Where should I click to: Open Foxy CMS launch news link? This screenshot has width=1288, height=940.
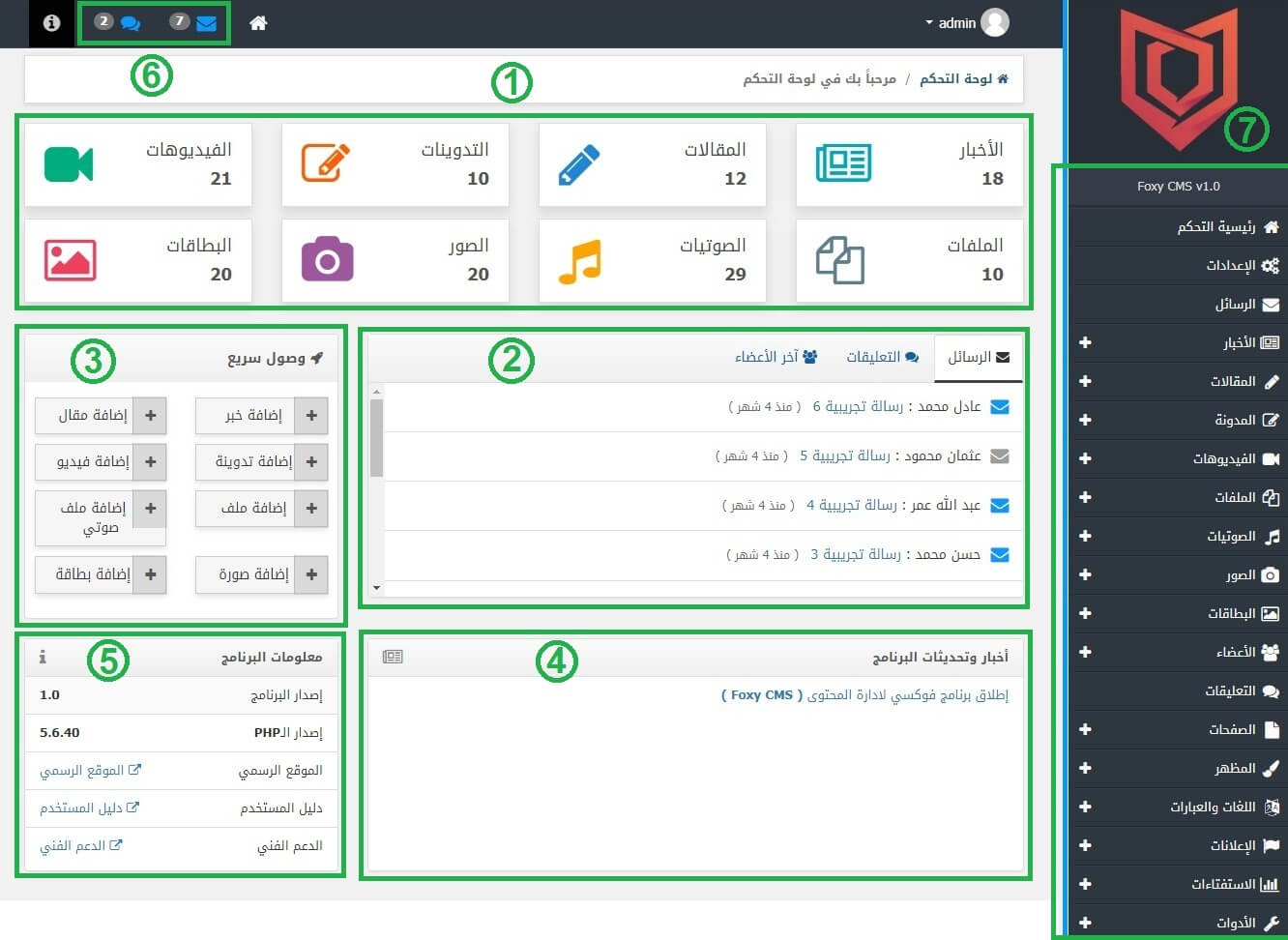pyautogui.click(x=864, y=695)
